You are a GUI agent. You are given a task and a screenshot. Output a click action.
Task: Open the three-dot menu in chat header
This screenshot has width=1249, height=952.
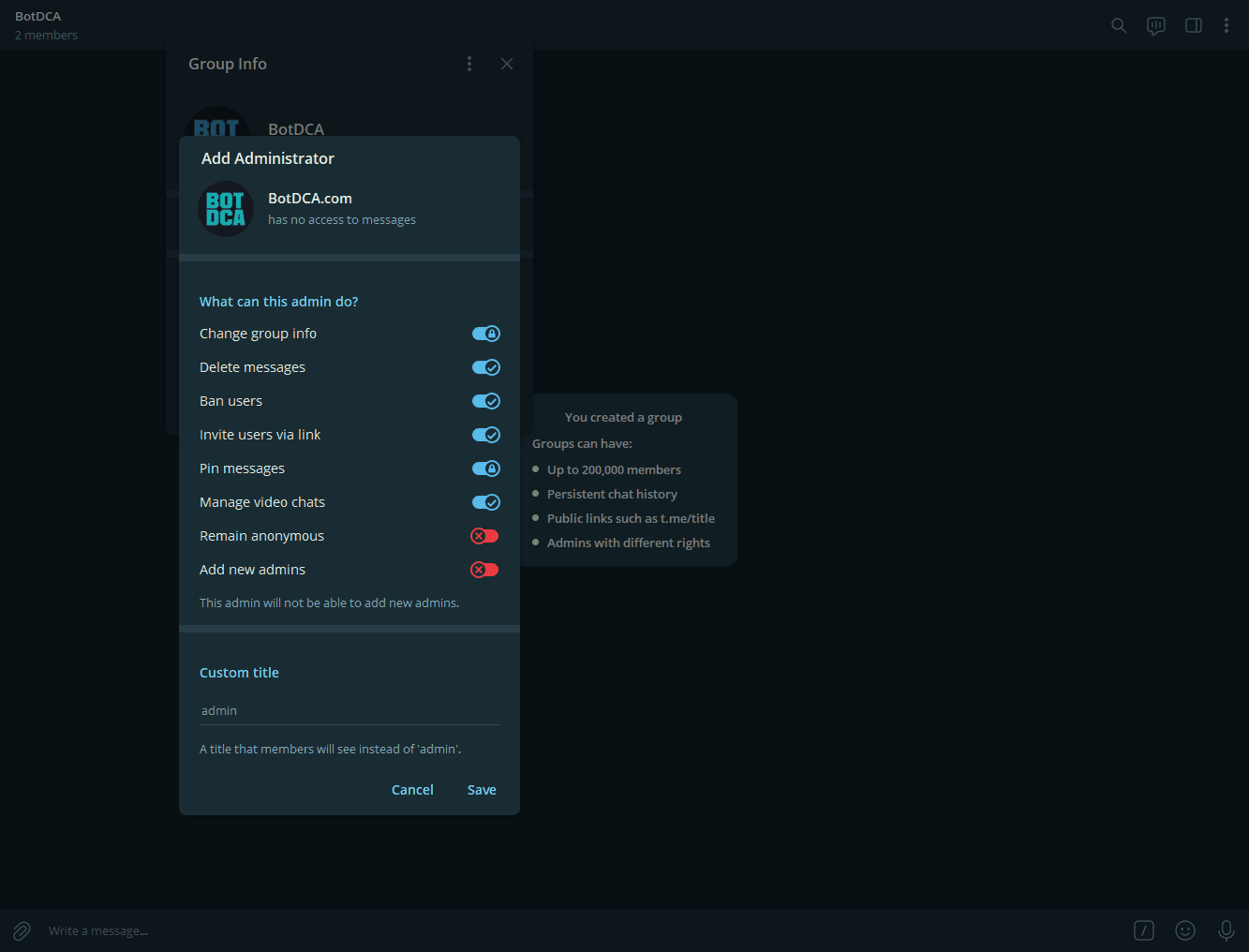click(1227, 25)
